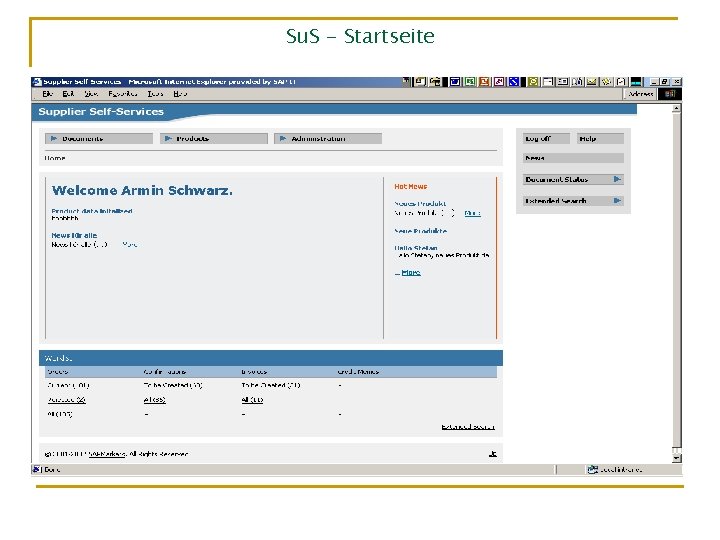This screenshot has width=720, height=540.
Task: Click the page icon beside Done in status bar
Action: point(36,469)
